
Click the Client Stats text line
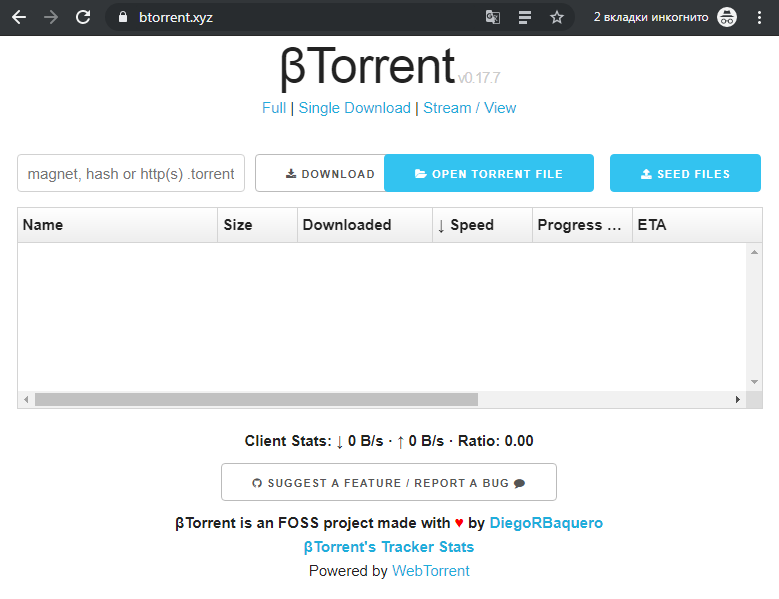tap(389, 441)
